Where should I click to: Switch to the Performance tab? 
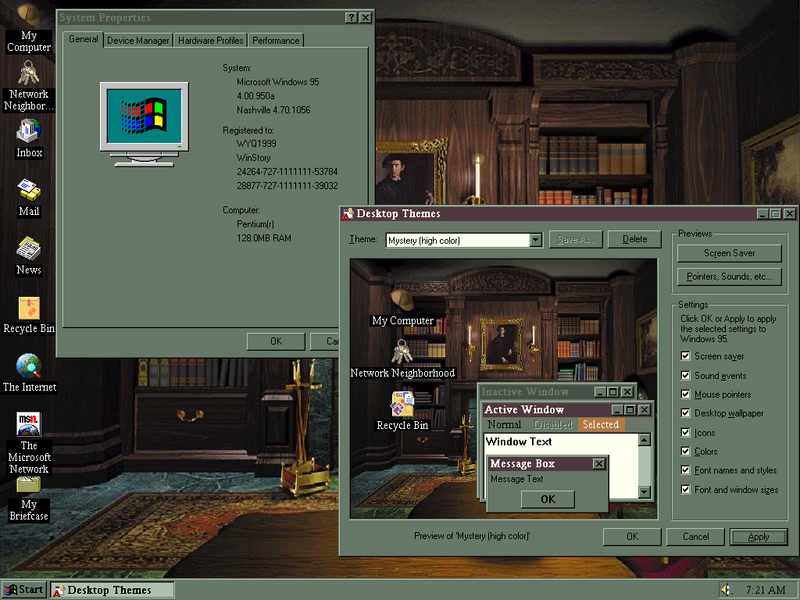pyautogui.click(x=275, y=40)
